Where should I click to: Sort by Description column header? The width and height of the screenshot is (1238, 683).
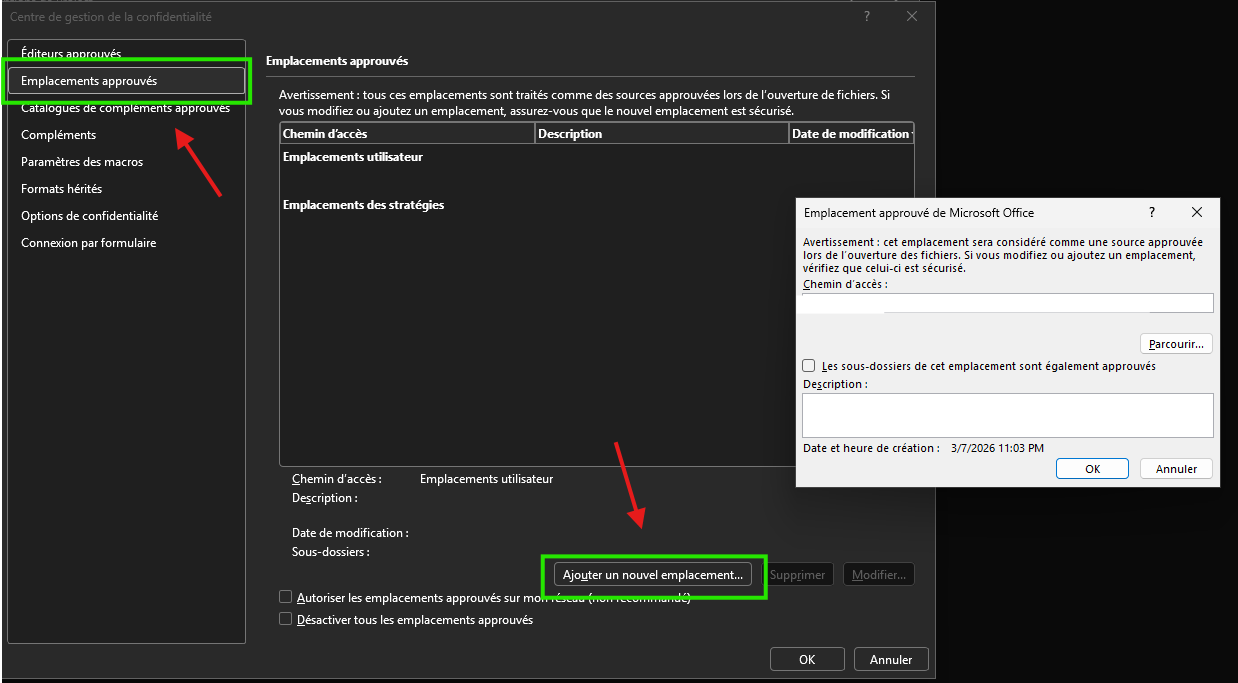[x=662, y=134]
